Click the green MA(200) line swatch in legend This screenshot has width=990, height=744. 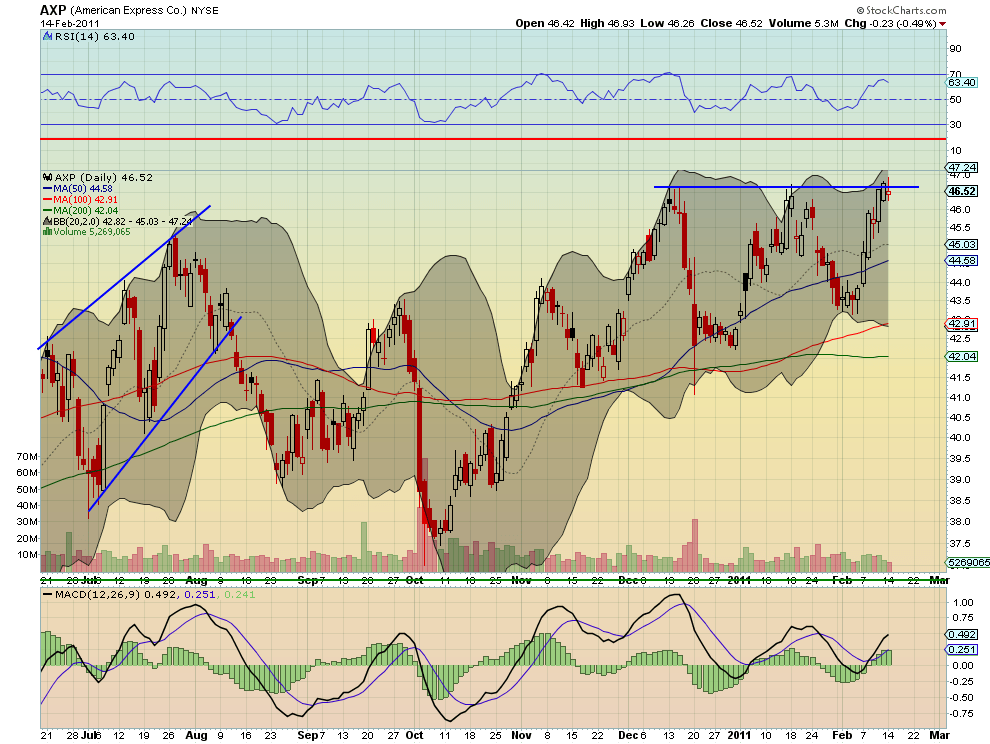click(x=47, y=211)
